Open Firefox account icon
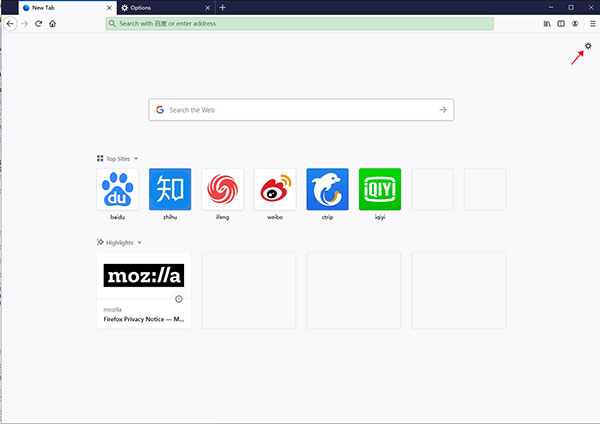The height and width of the screenshot is (424, 600). [575, 24]
